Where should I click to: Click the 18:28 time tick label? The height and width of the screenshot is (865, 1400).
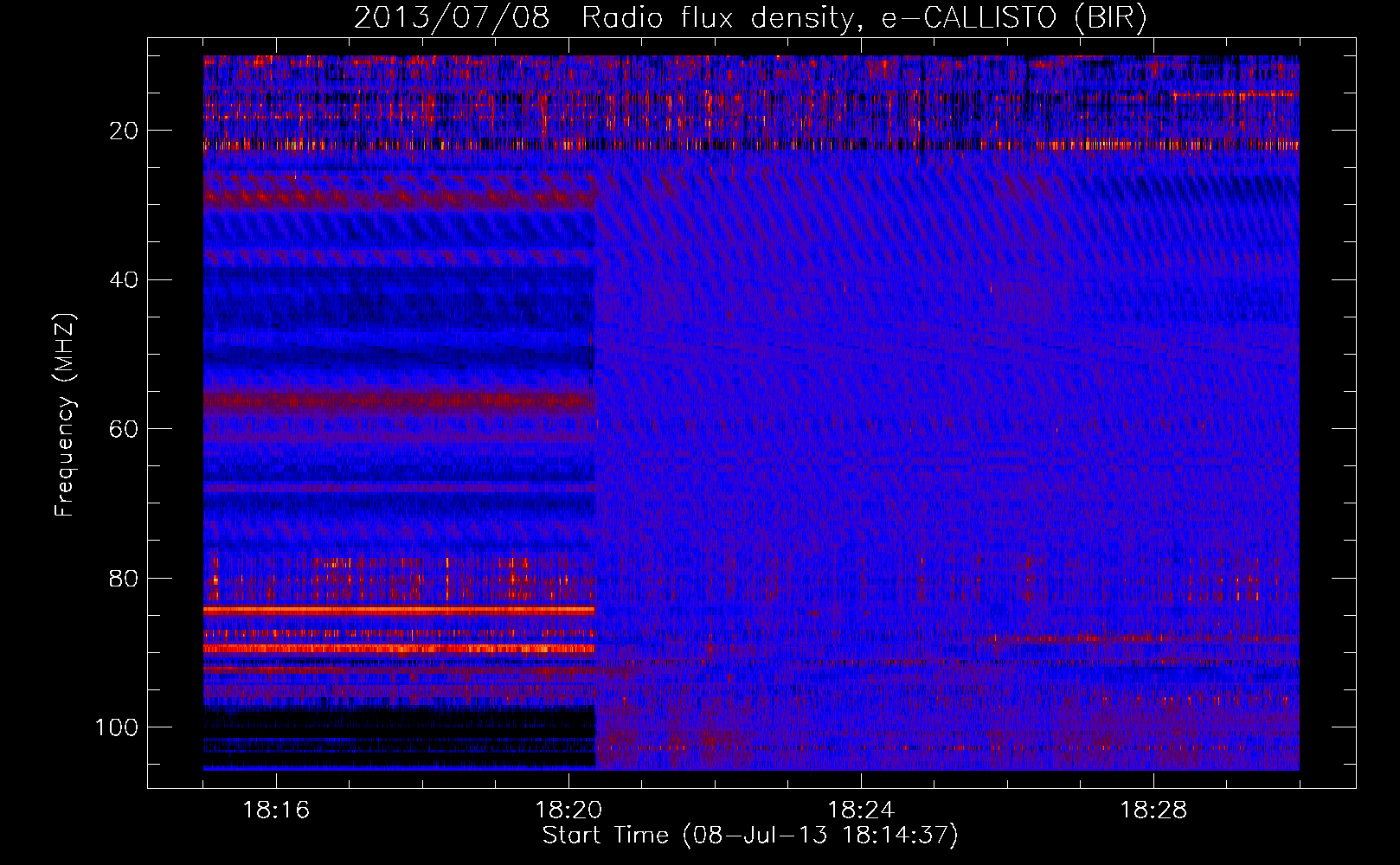coord(1153,811)
